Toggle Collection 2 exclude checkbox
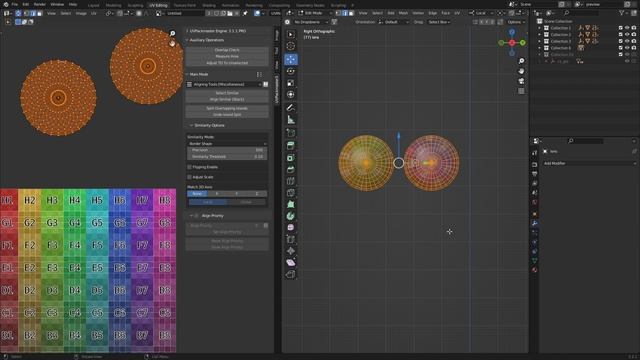Viewport: 640px width, 360px height. 620,35
